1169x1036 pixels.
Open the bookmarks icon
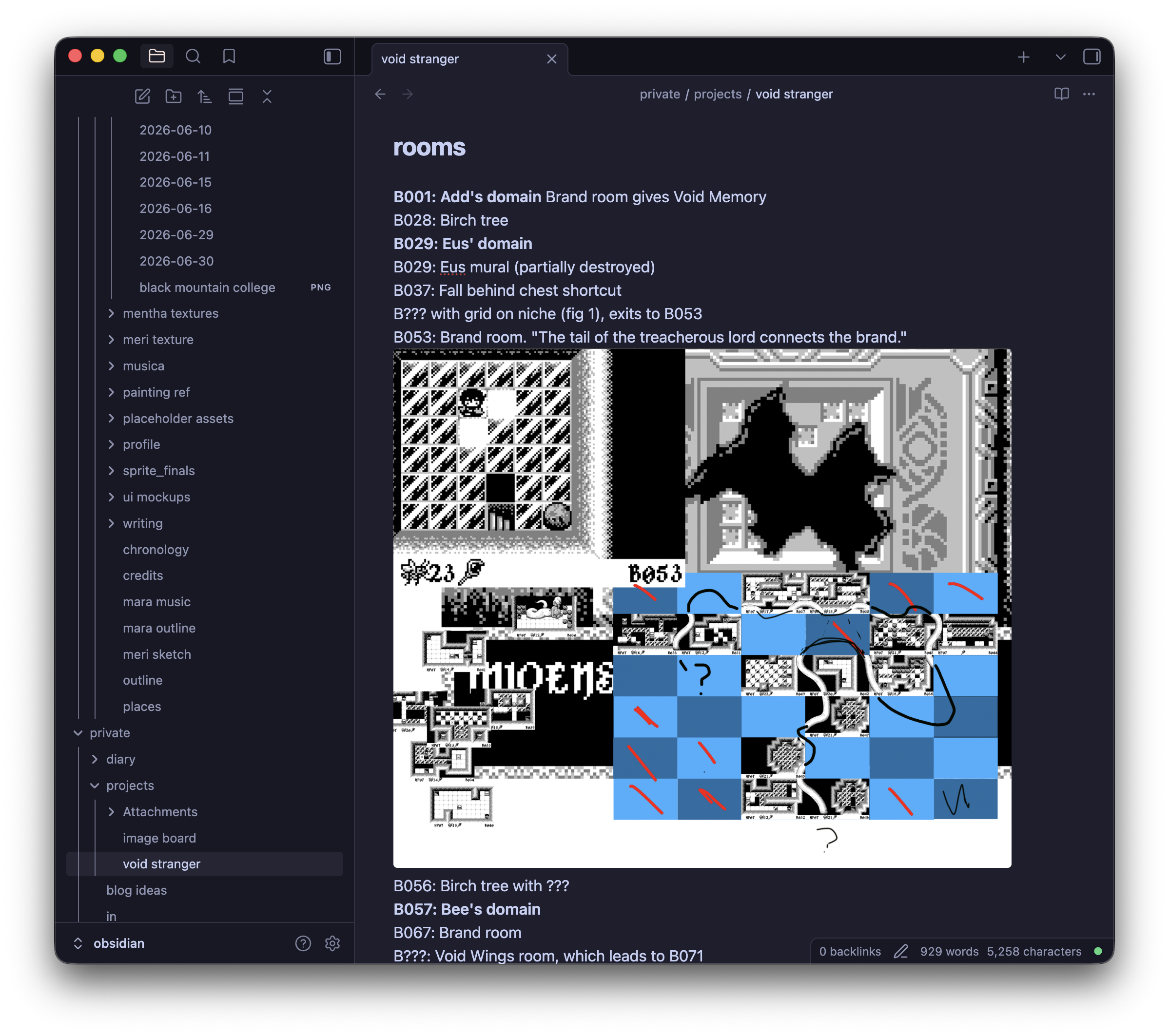pos(229,56)
